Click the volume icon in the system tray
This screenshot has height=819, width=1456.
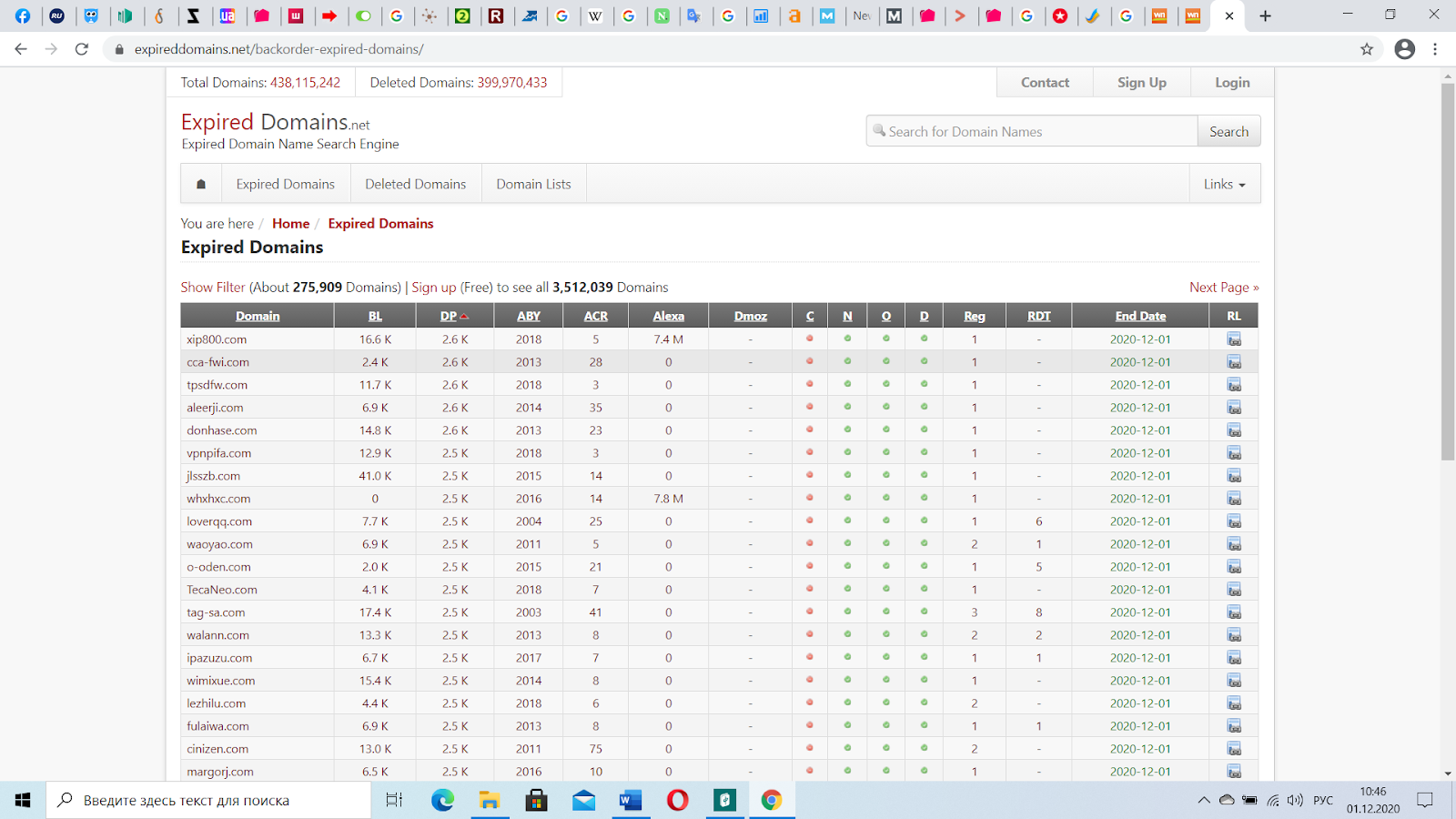tap(1295, 800)
